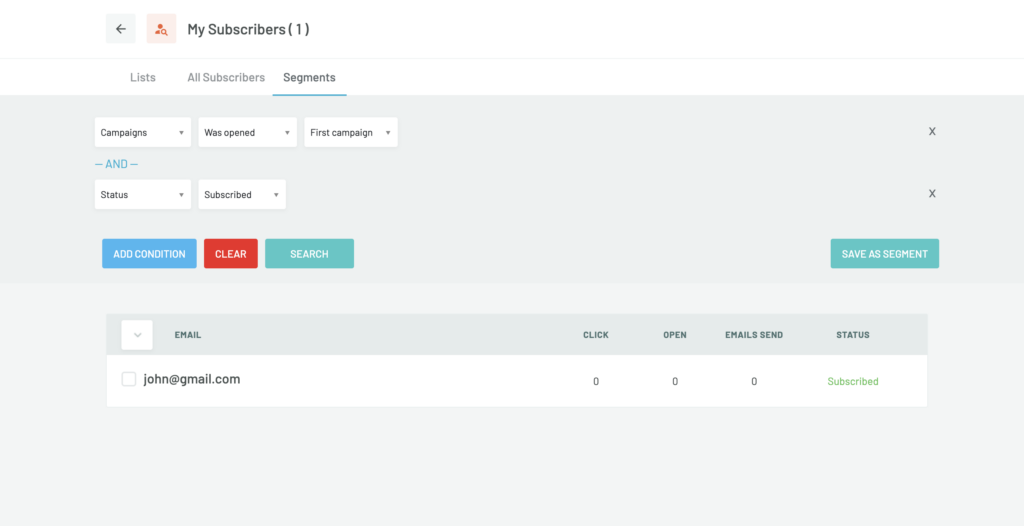Image resolution: width=1024 pixels, height=526 pixels.
Task: Expand the Subscribed value dropdown
Action: click(242, 195)
